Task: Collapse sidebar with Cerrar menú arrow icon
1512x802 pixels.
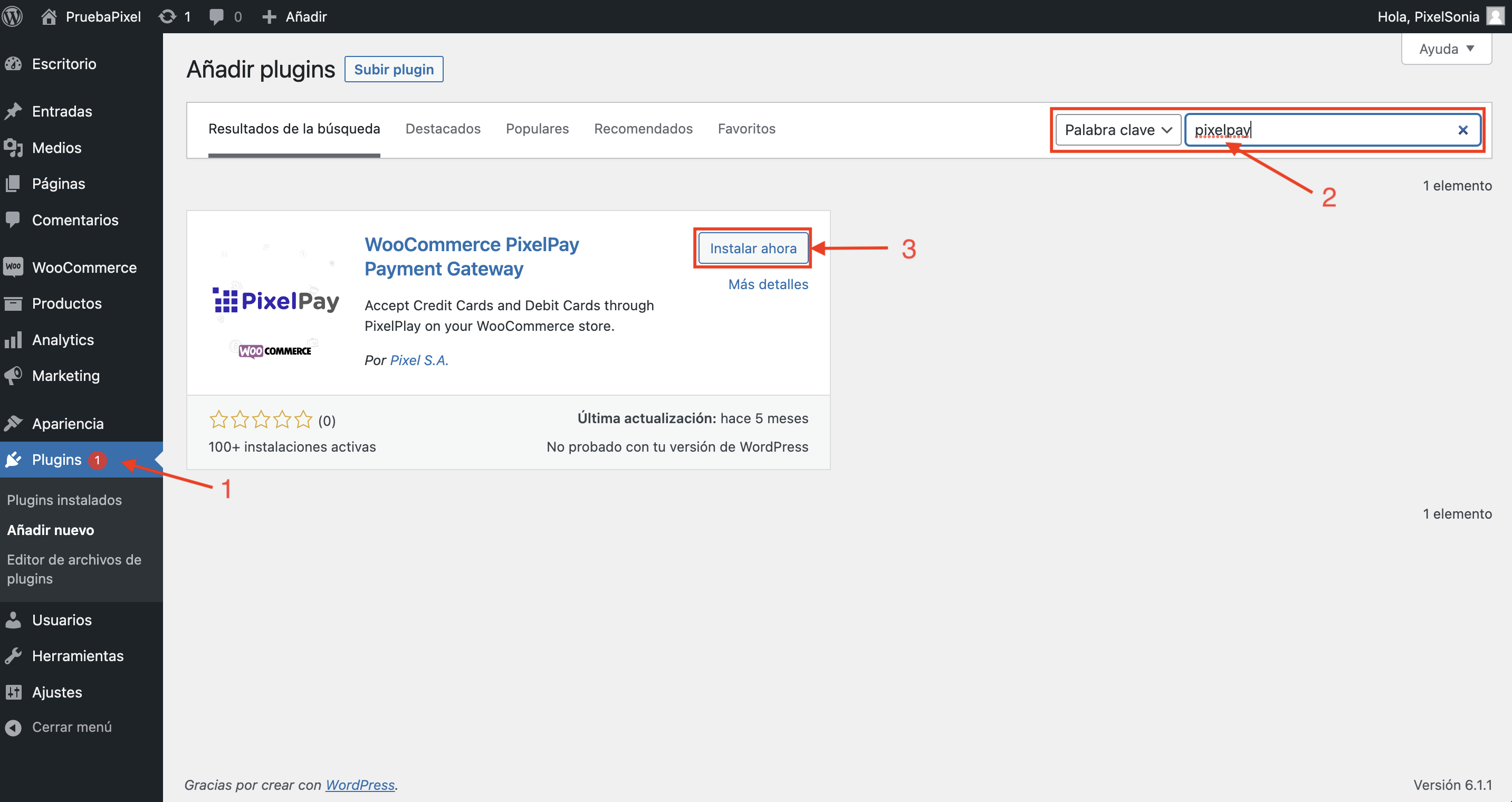Action: click(13, 728)
